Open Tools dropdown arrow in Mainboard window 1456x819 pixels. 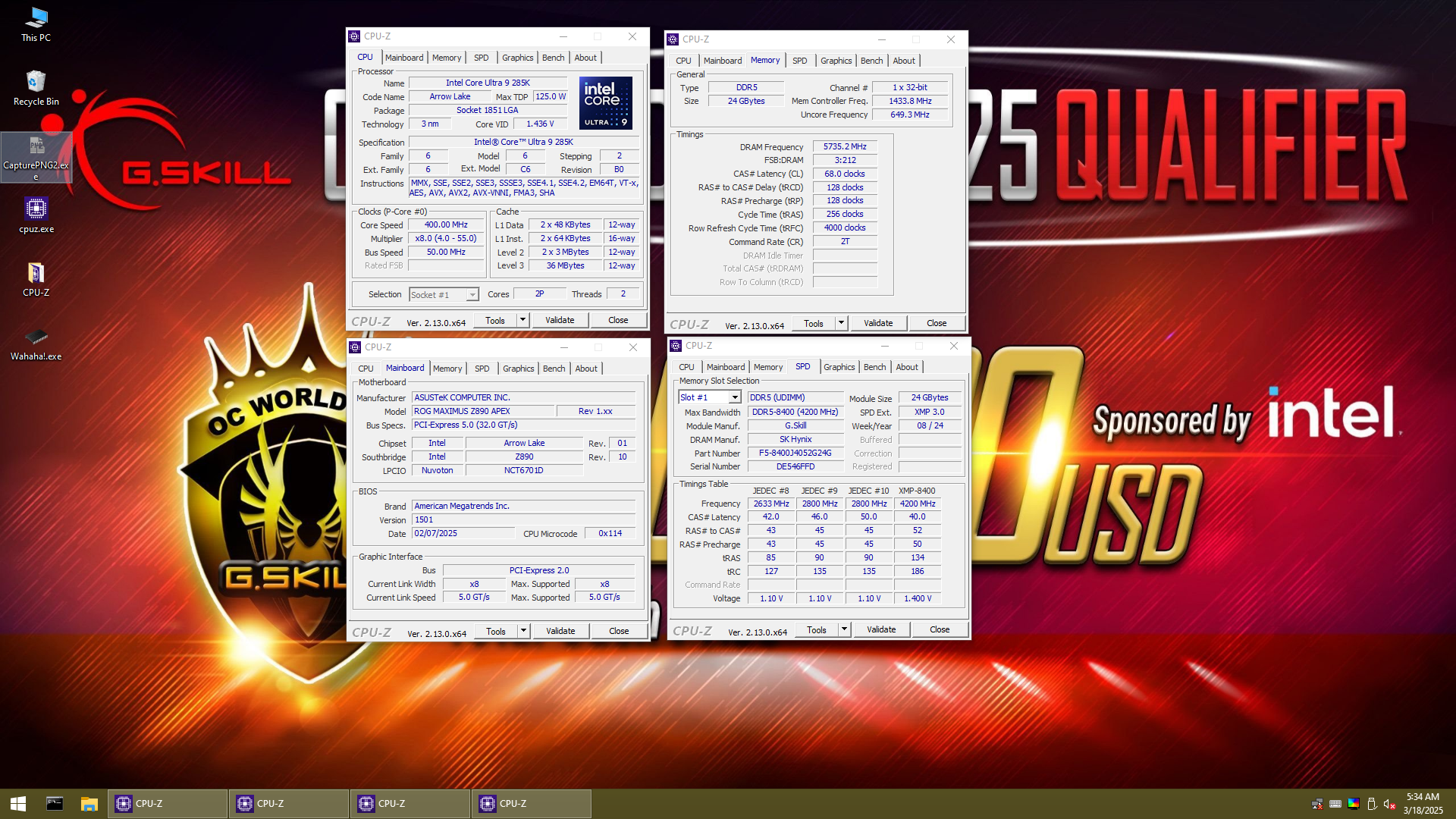click(x=523, y=631)
